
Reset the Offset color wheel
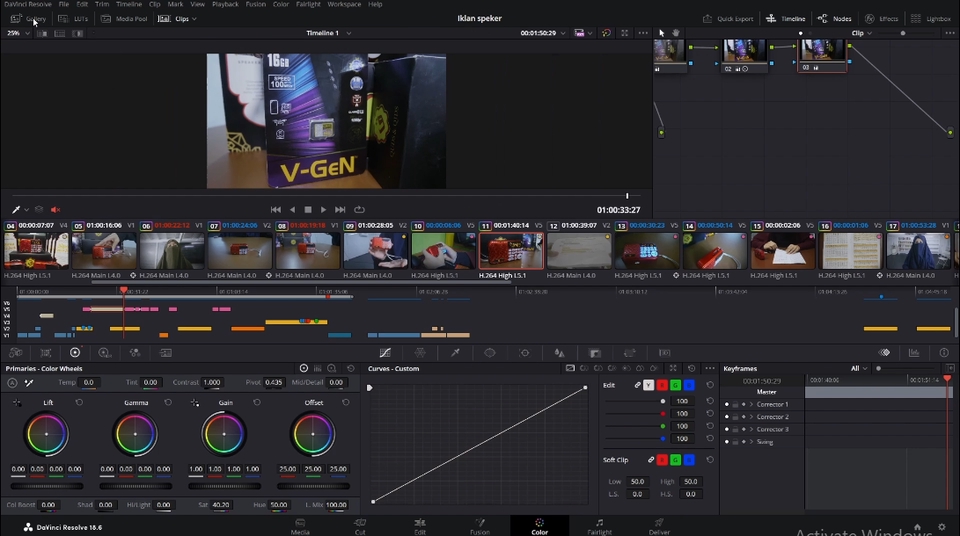pos(346,402)
